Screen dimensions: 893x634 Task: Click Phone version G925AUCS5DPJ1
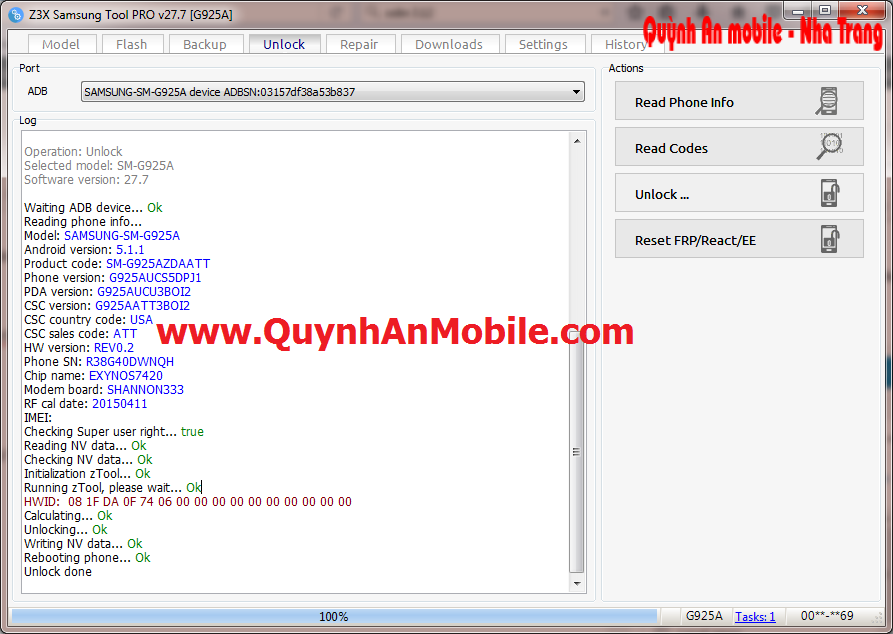(x=155, y=278)
